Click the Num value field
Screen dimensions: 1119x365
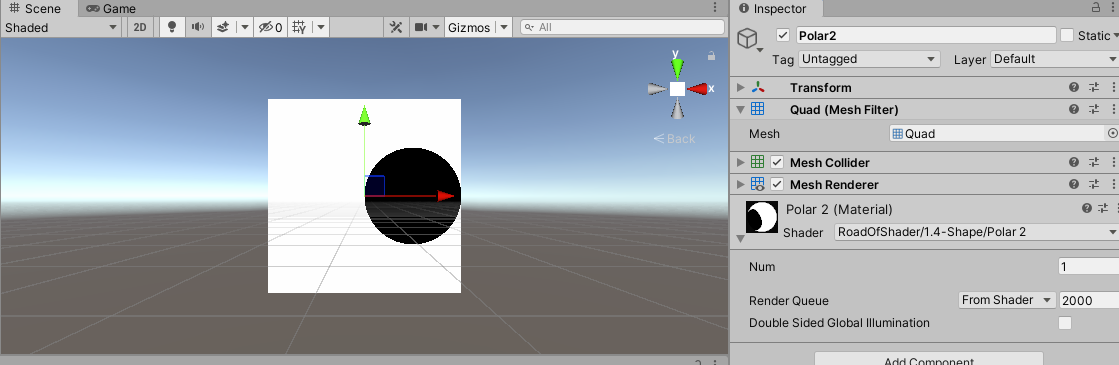point(1088,266)
